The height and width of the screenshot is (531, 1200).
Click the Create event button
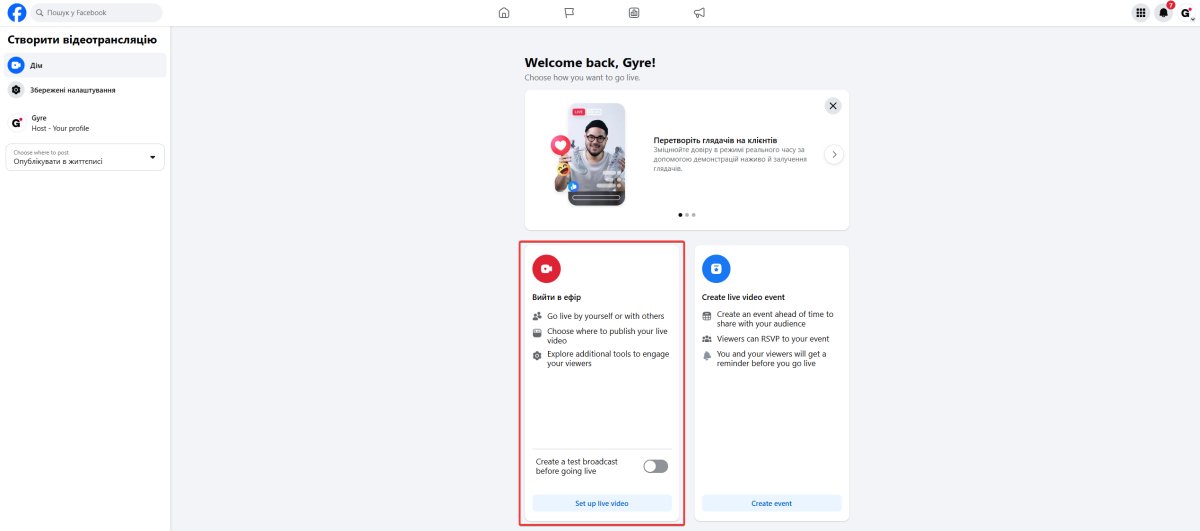point(771,503)
